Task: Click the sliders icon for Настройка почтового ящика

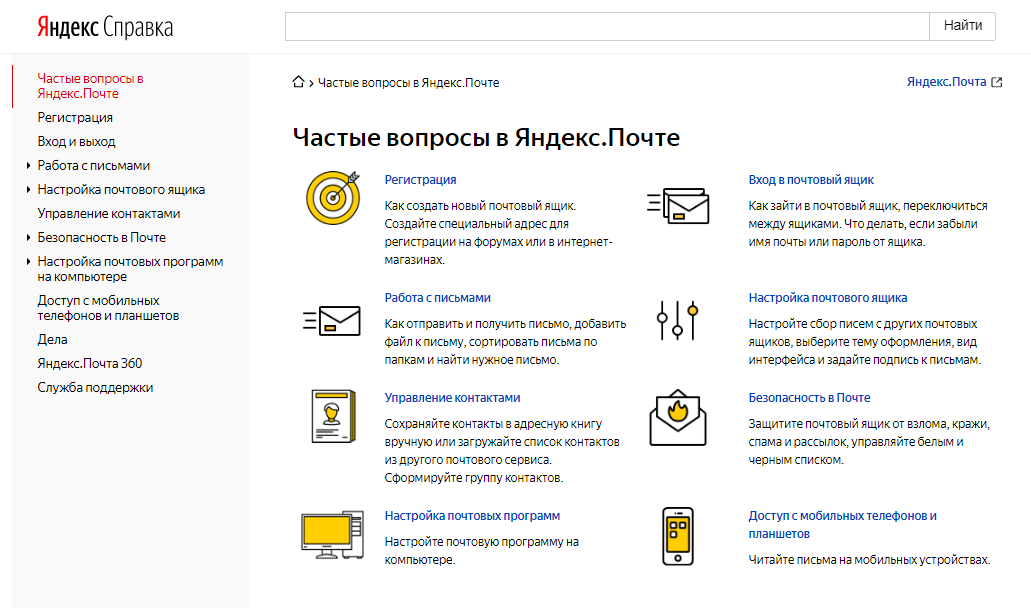Action: coord(677,320)
